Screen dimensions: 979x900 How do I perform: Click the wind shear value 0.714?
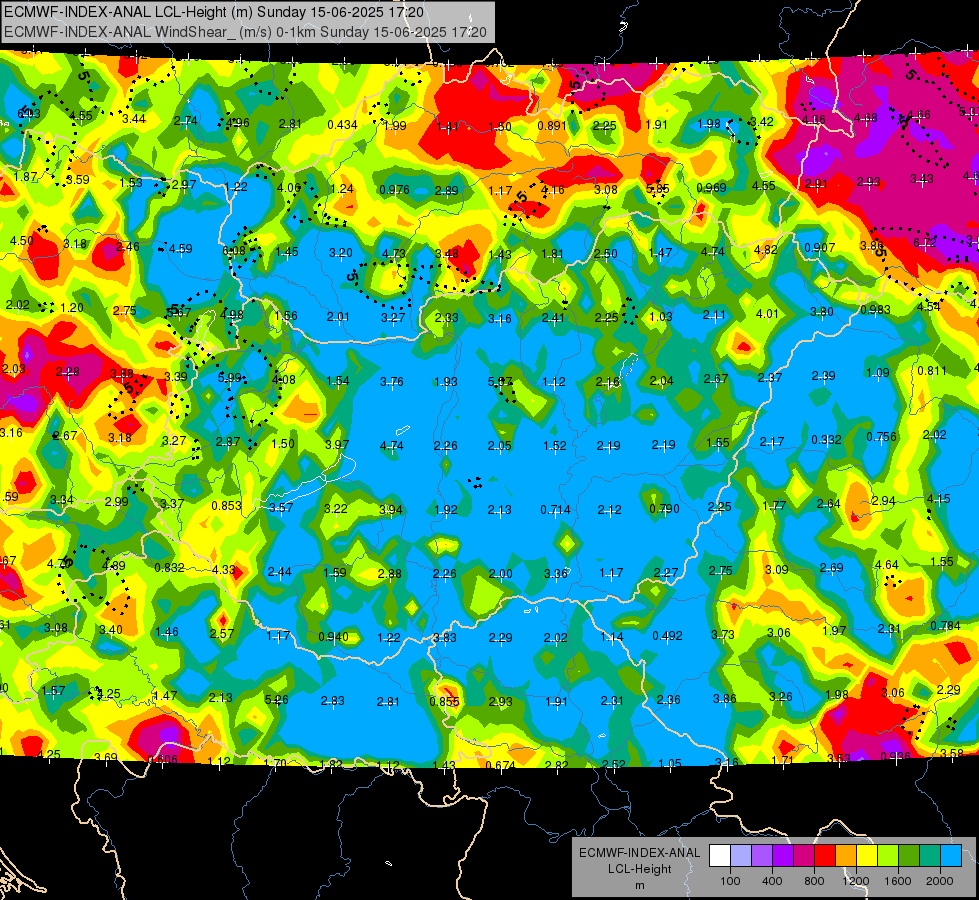coord(555,510)
